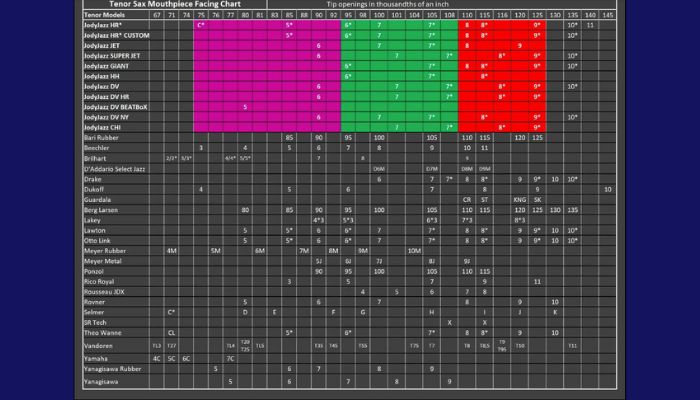Select the 'Bari Rubber' row label
Image resolution: width=700 pixels, height=400 pixels.
[x=101, y=138]
